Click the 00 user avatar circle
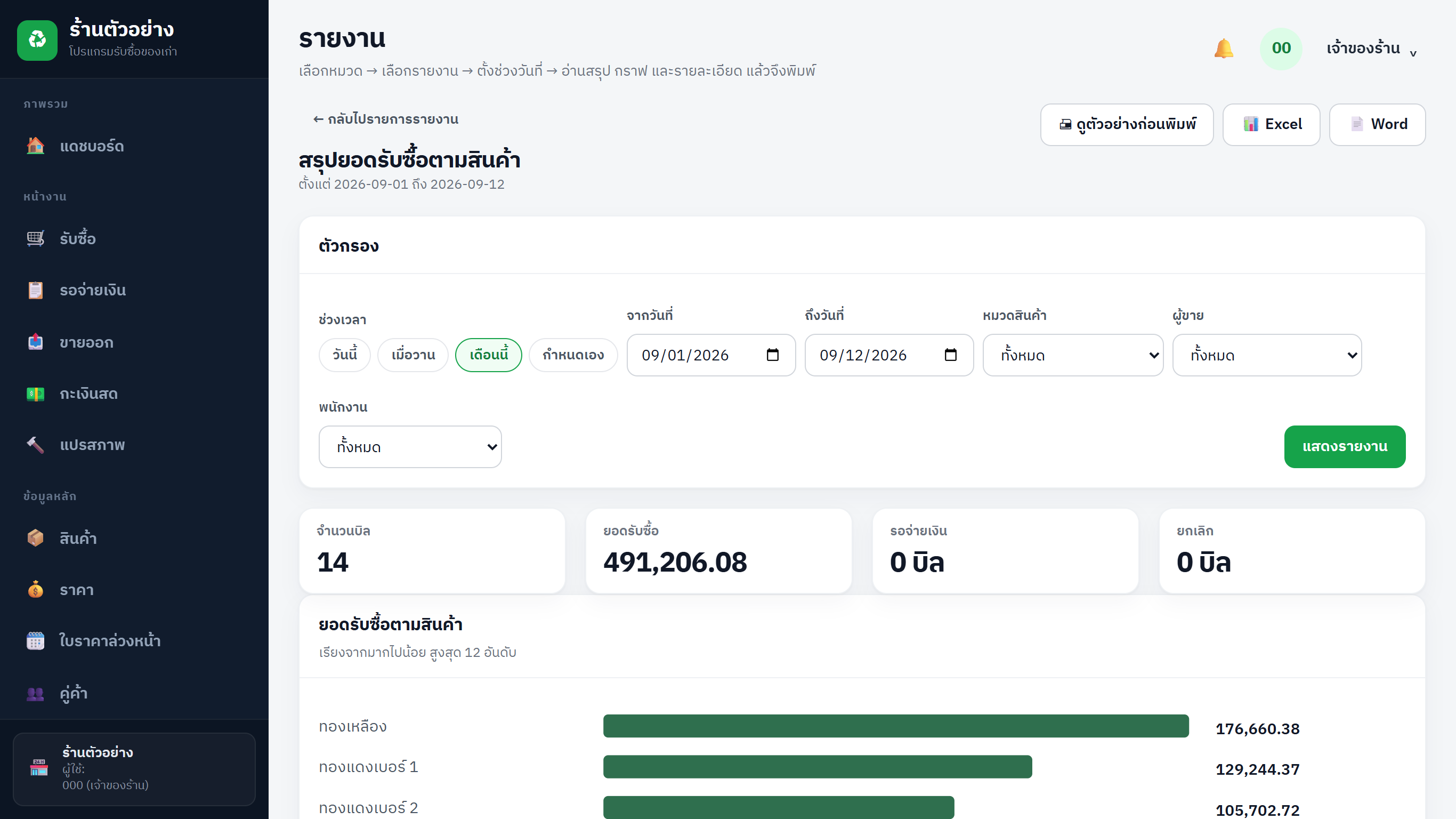1456x819 pixels. click(1281, 49)
